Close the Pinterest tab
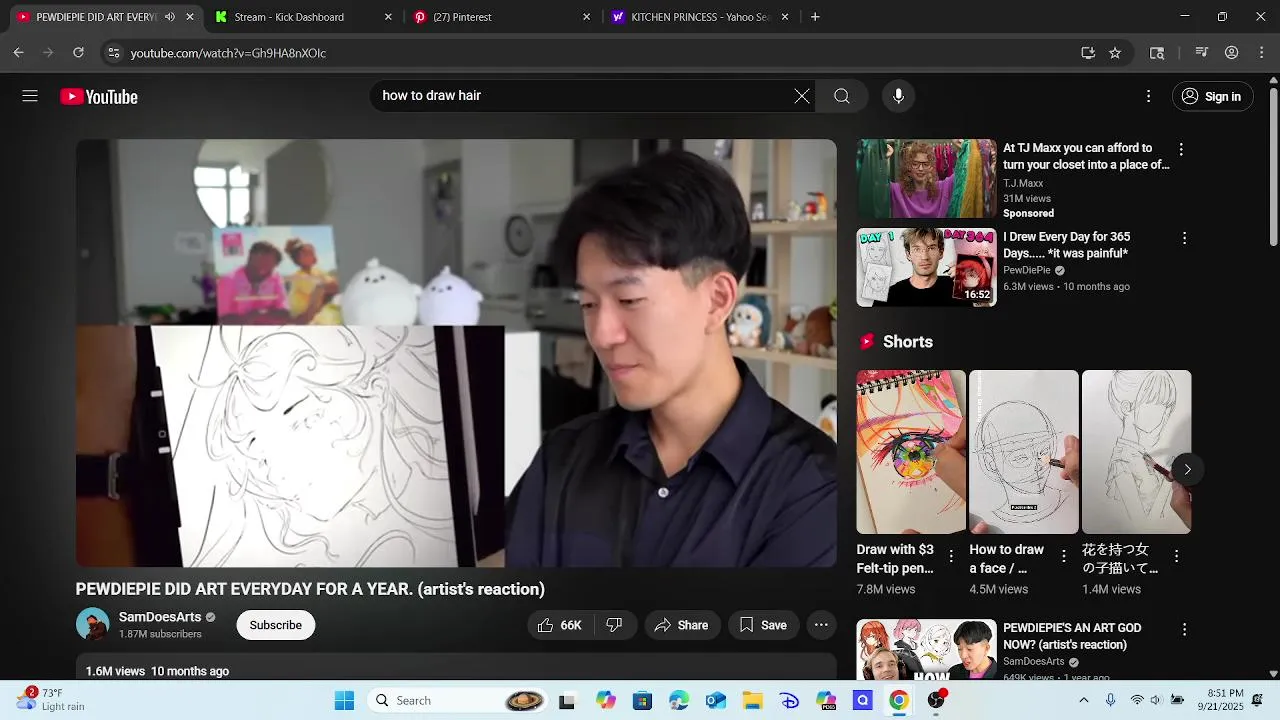Viewport: 1280px width, 720px height. pos(586,17)
